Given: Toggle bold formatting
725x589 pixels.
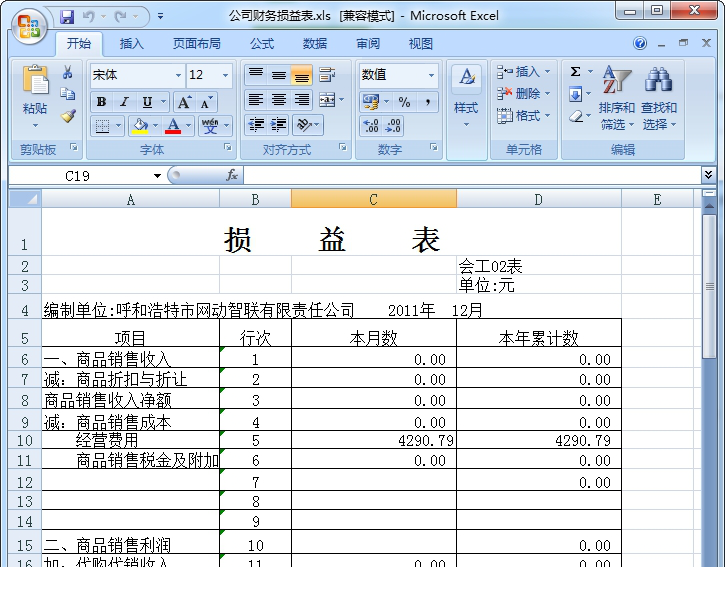Looking at the screenshot, I should (x=101, y=102).
